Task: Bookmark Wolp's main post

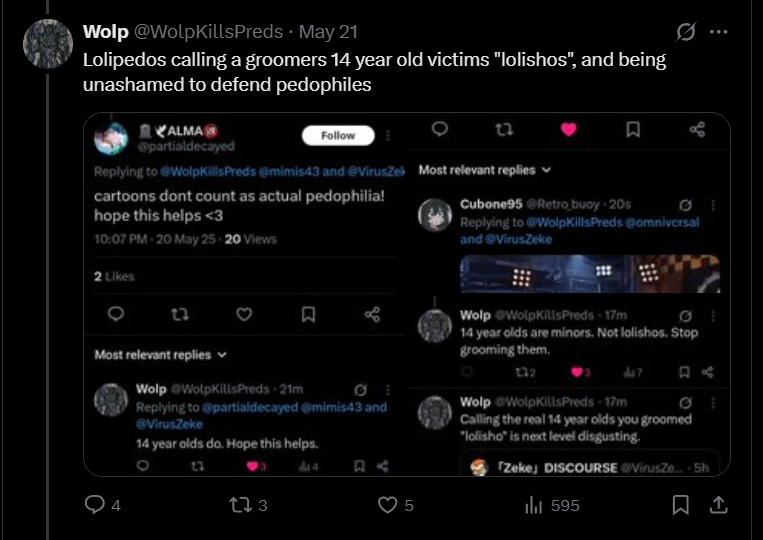Action: (x=680, y=505)
